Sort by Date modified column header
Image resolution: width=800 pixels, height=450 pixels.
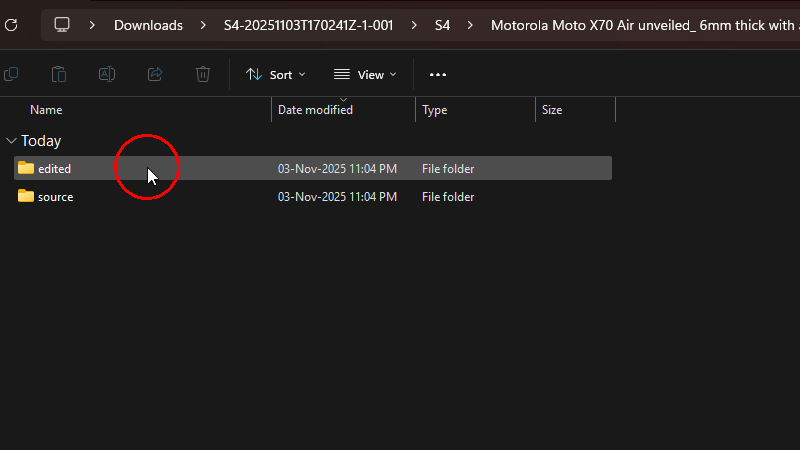[x=315, y=110]
